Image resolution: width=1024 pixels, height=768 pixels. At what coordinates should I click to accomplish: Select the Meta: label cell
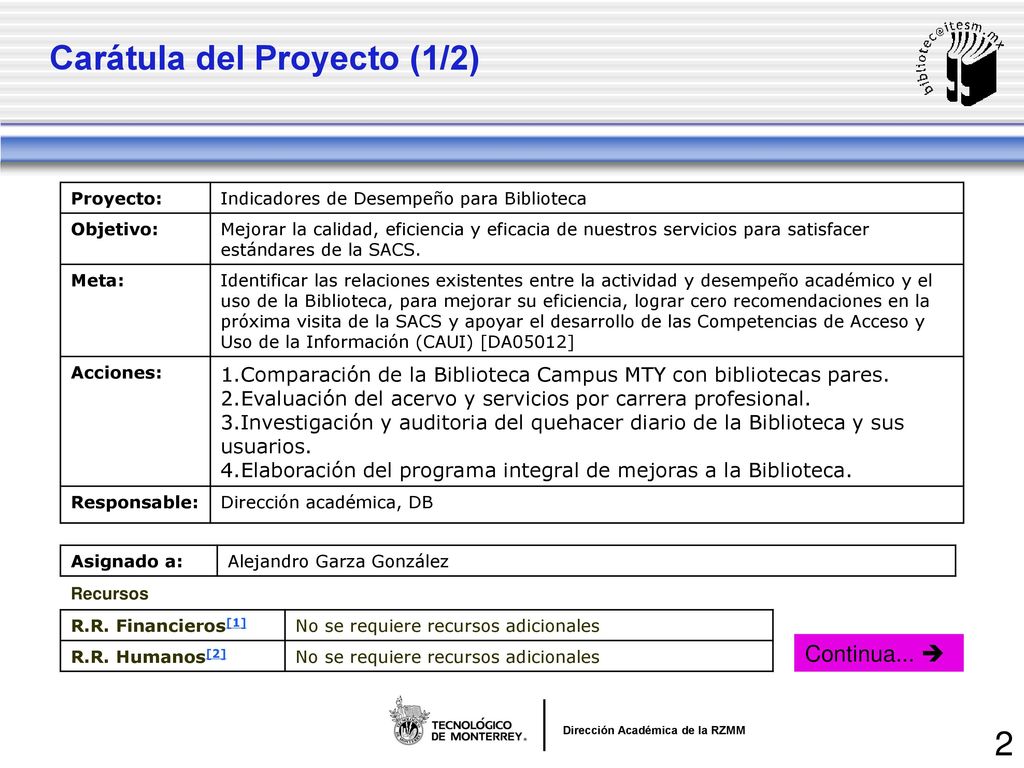135,311
